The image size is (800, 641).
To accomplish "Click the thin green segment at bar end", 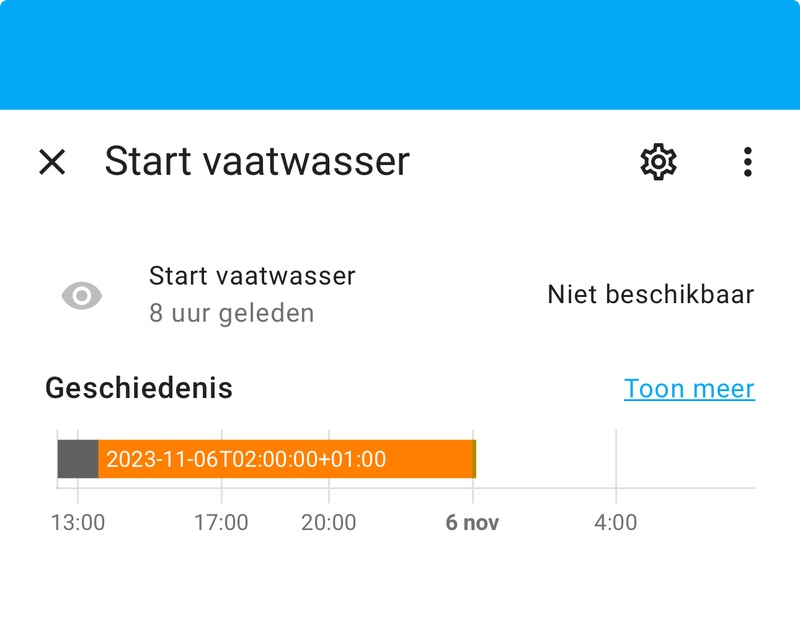I will 474,459.
